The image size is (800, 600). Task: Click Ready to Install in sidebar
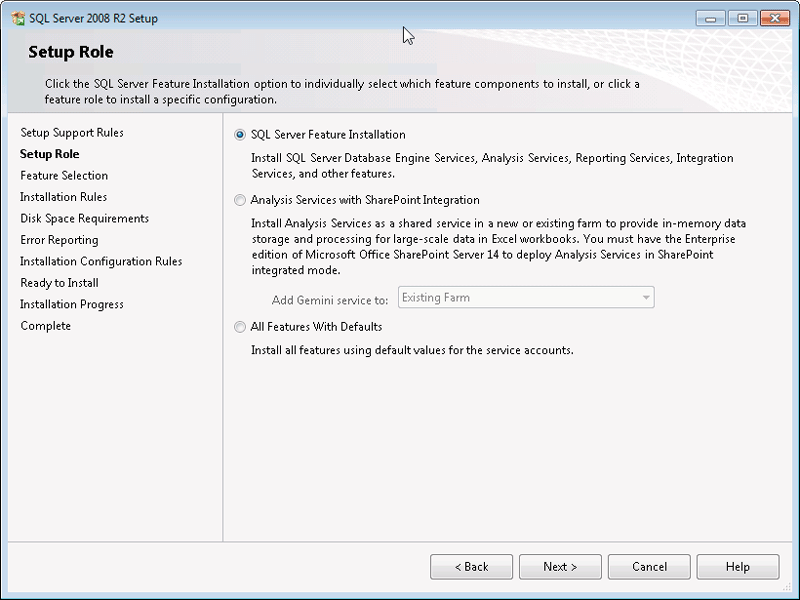[59, 283]
